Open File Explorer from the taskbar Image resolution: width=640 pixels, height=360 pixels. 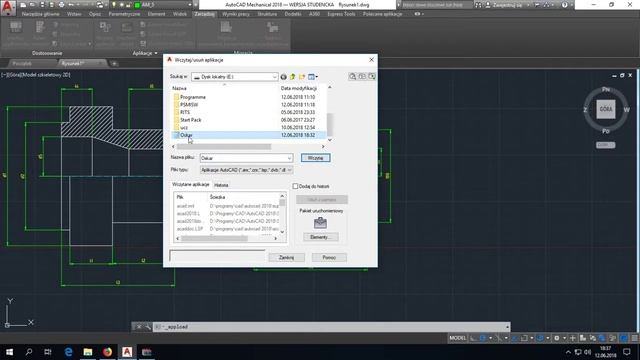pos(88,352)
